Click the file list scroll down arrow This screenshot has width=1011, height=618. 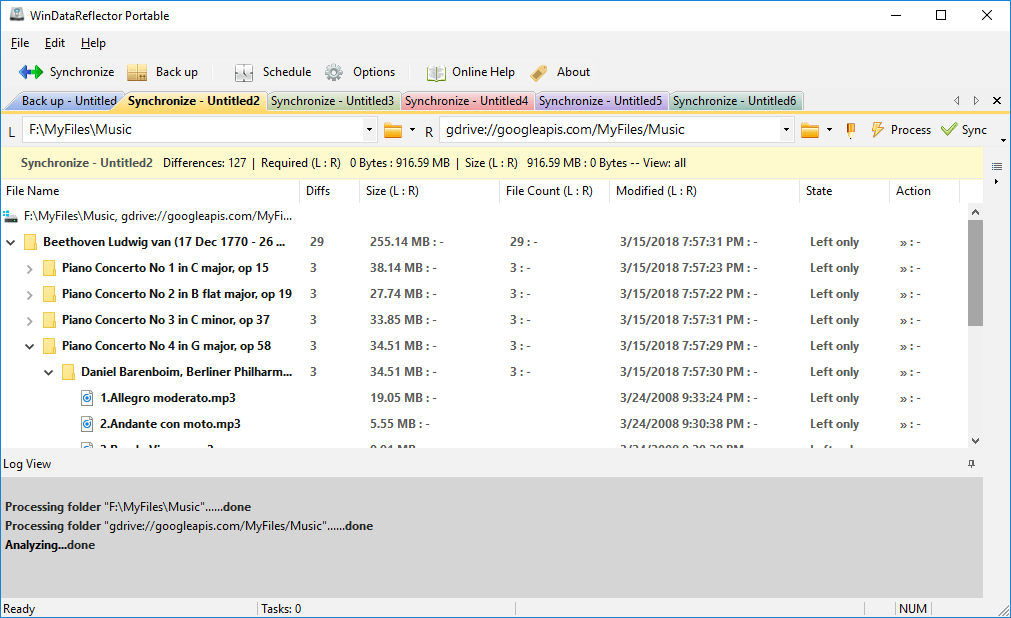975,441
